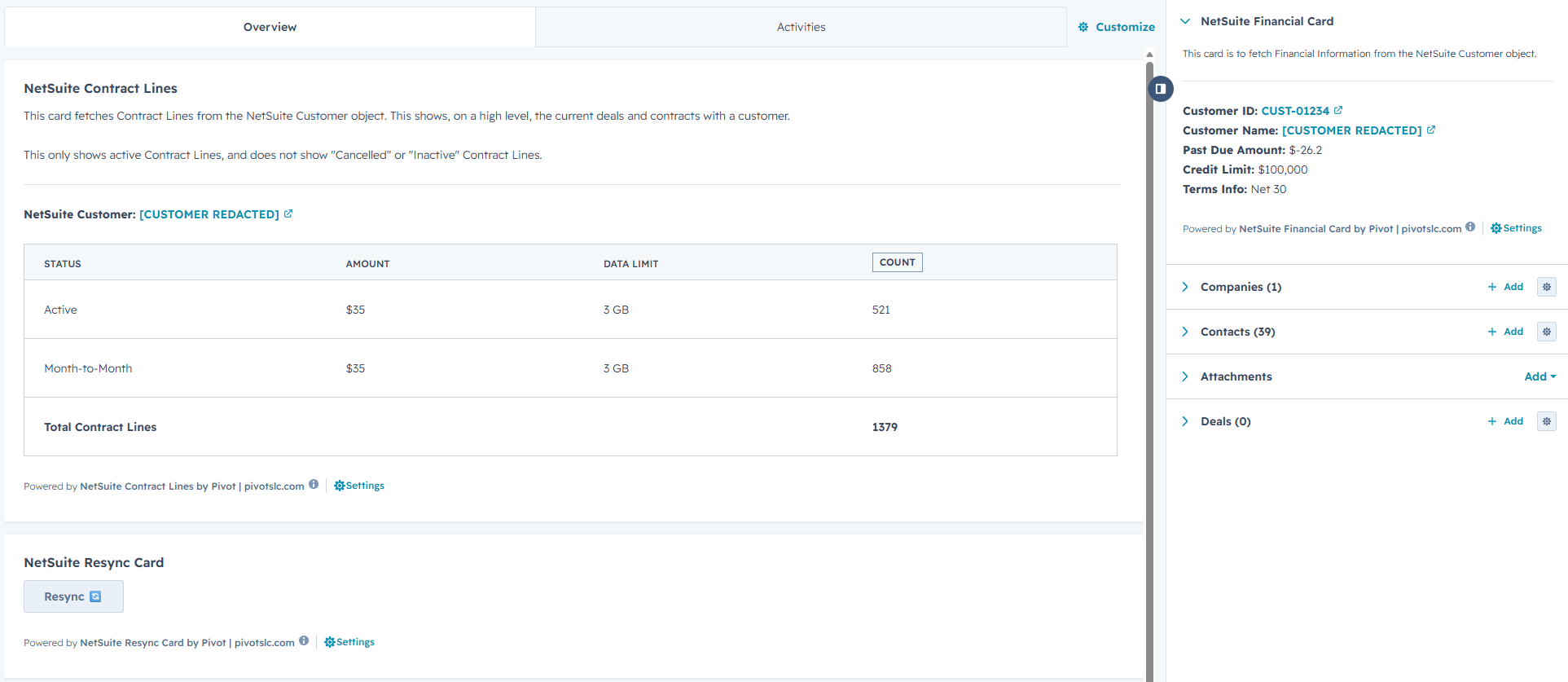1568x682 pixels.
Task: Open the Deals section gear settings
Action: pyautogui.click(x=1547, y=421)
